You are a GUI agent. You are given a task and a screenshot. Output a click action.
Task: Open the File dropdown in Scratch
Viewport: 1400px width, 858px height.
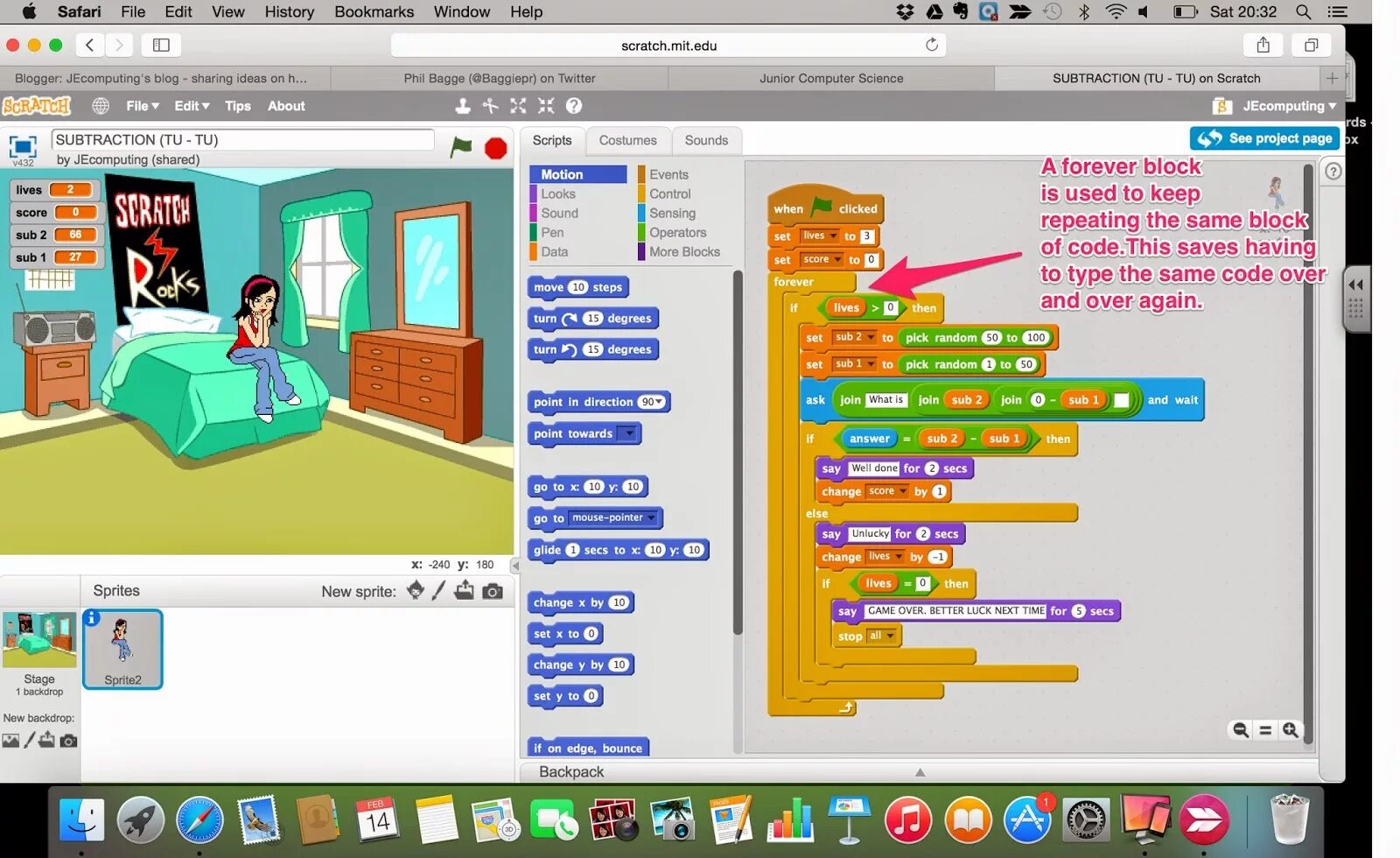143,106
